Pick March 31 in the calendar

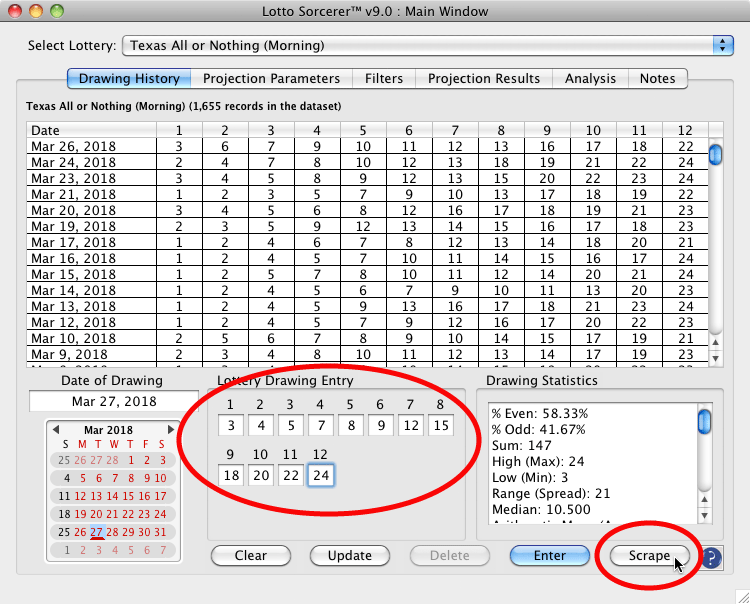click(x=160, y=532)
